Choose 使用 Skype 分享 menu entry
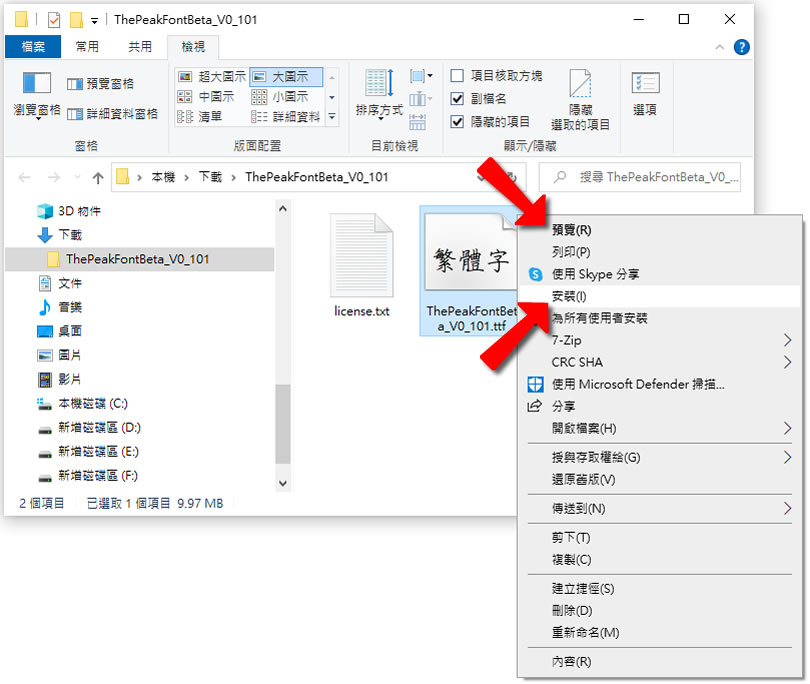The image size is (810, 684). (659, 274)
